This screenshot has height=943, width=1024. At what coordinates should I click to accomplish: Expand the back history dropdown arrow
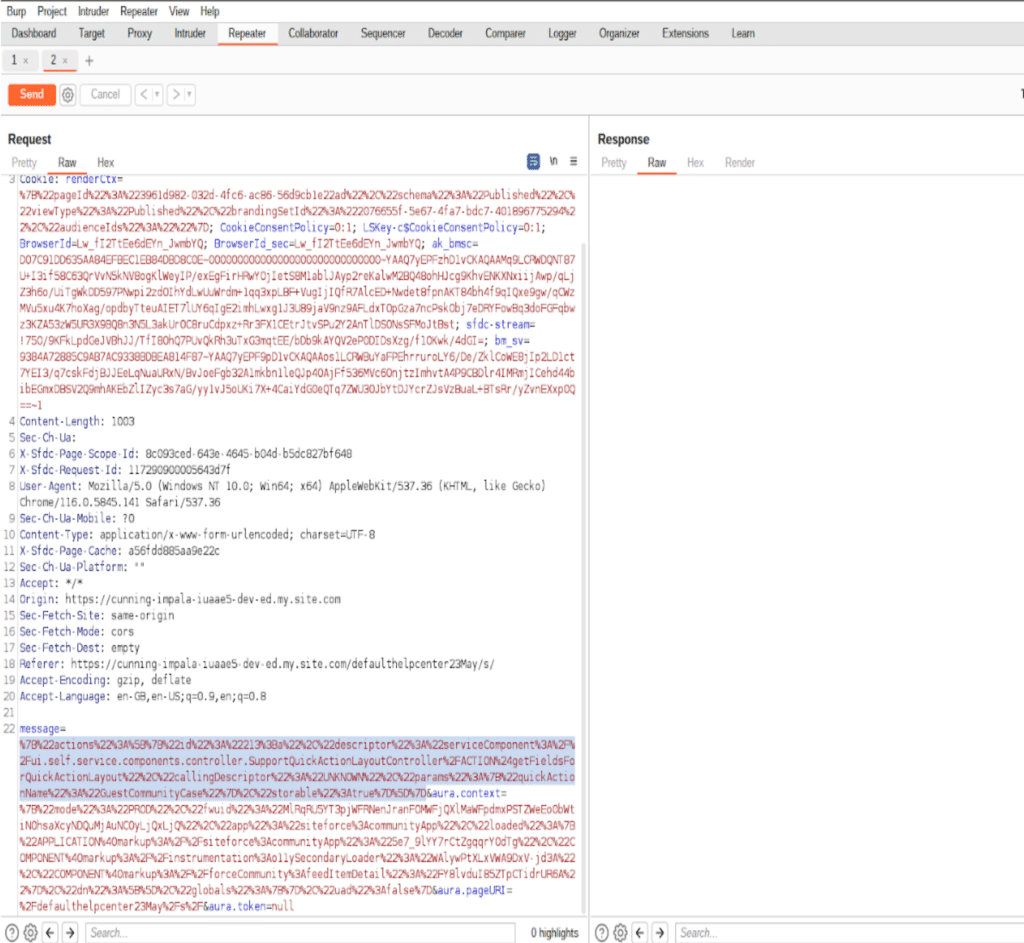pos(157,95)
